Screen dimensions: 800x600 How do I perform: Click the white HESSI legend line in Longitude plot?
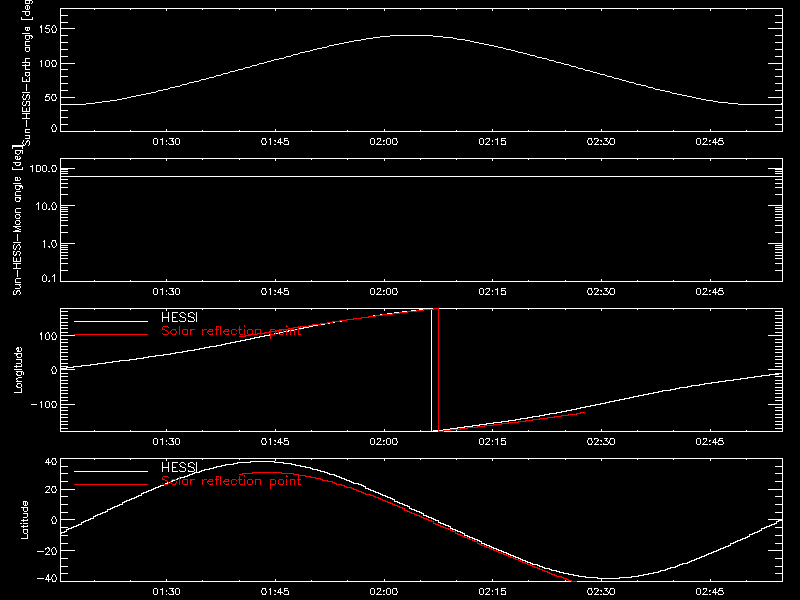[x=111, y=321]
